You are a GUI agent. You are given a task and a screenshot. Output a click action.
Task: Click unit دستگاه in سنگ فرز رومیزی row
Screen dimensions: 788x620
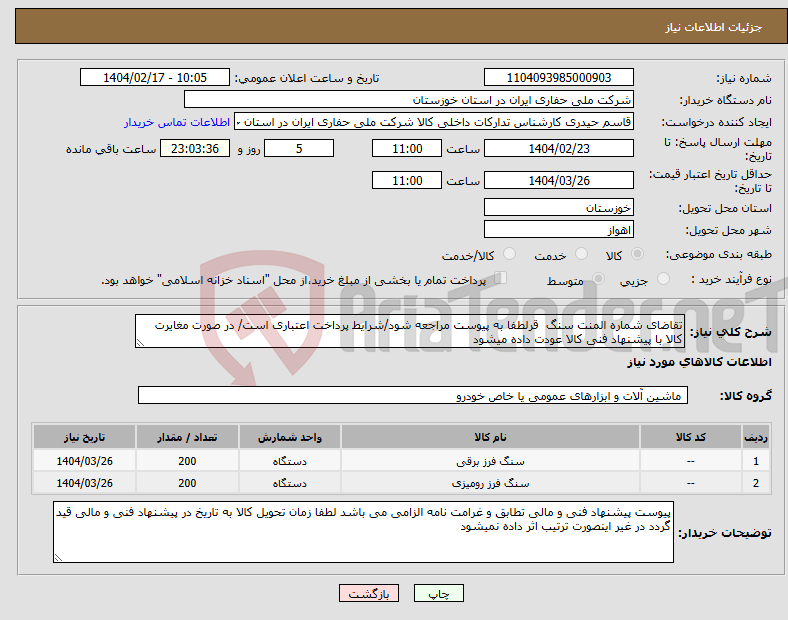click(289, 483)
